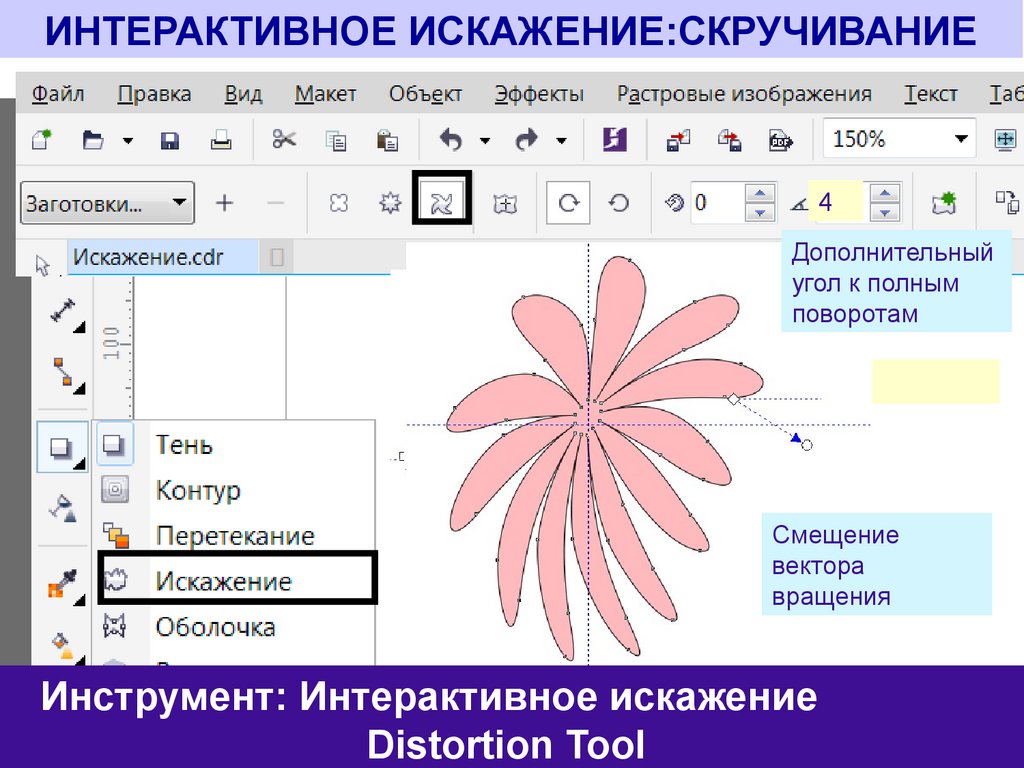Open the Drop Shadow effects flyout tool

pos(62,447)
